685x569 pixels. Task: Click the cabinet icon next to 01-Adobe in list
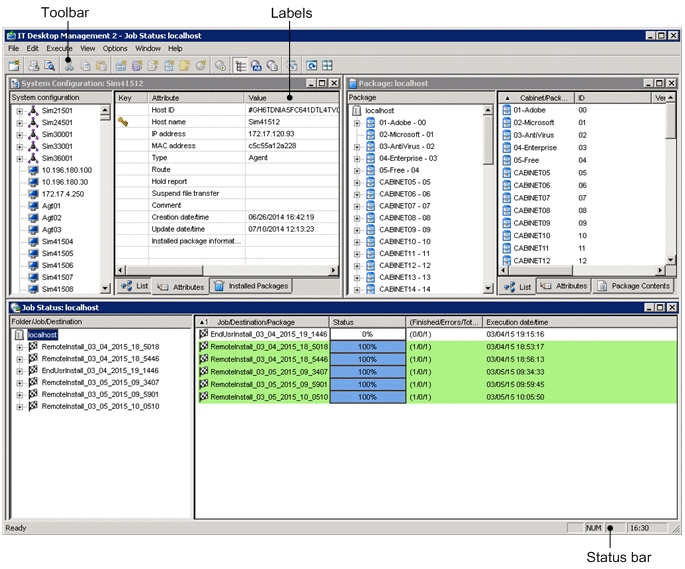click(506, 111)
